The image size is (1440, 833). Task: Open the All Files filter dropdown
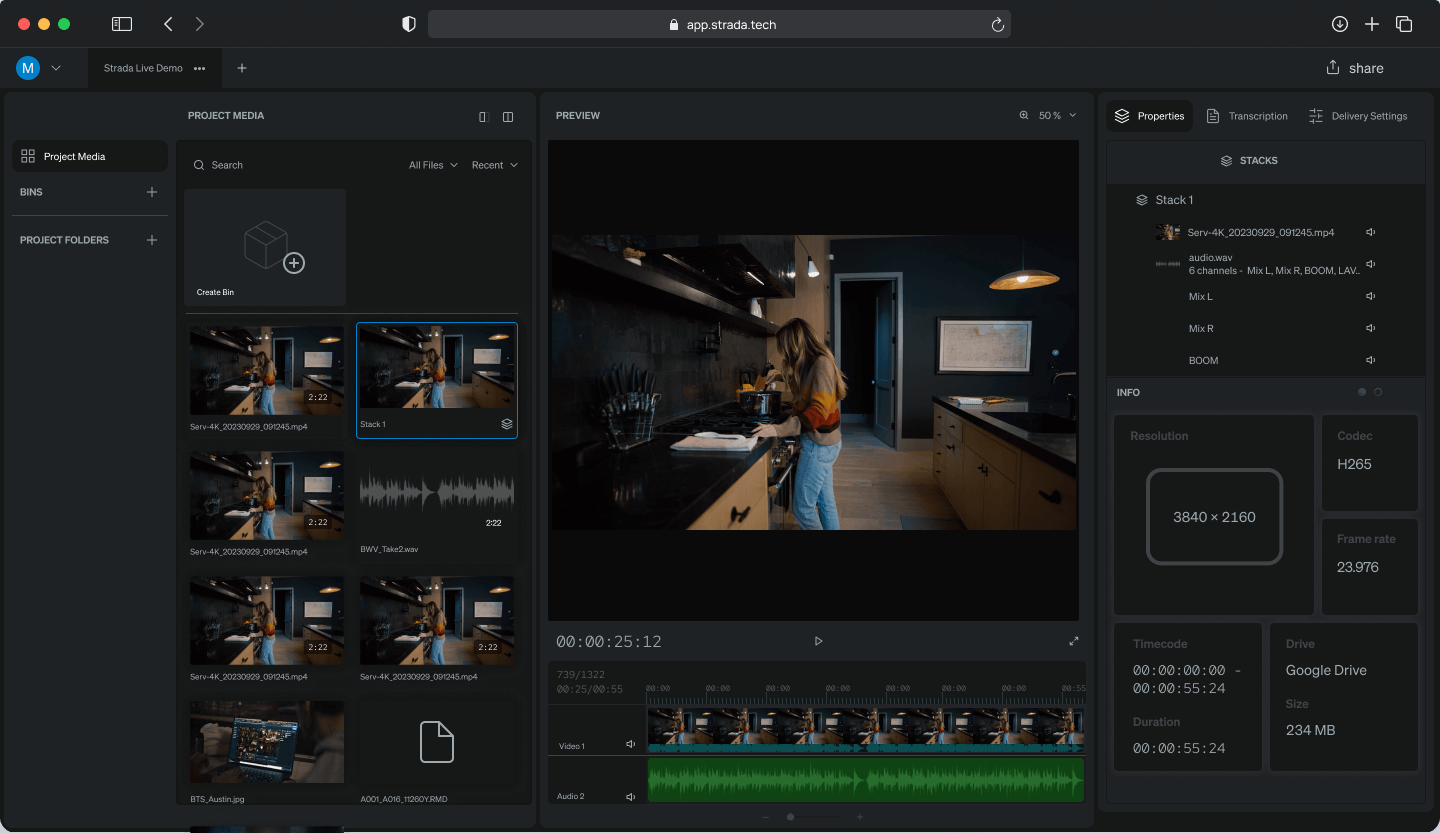pyautogui.click(x=433, y=165)
